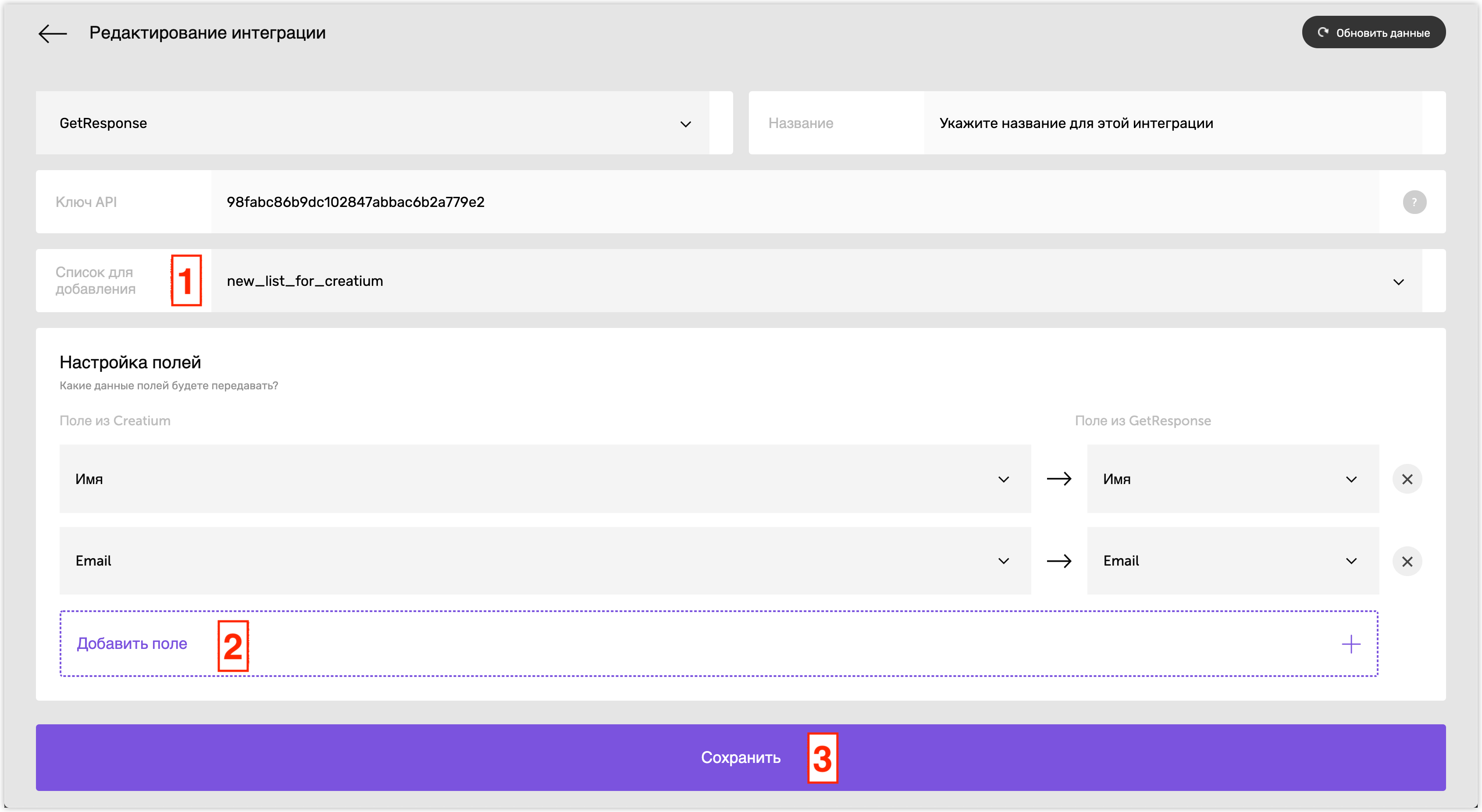
Task: Click the integration name input field
Action: pyautogui.click(x=1172, y=123)
